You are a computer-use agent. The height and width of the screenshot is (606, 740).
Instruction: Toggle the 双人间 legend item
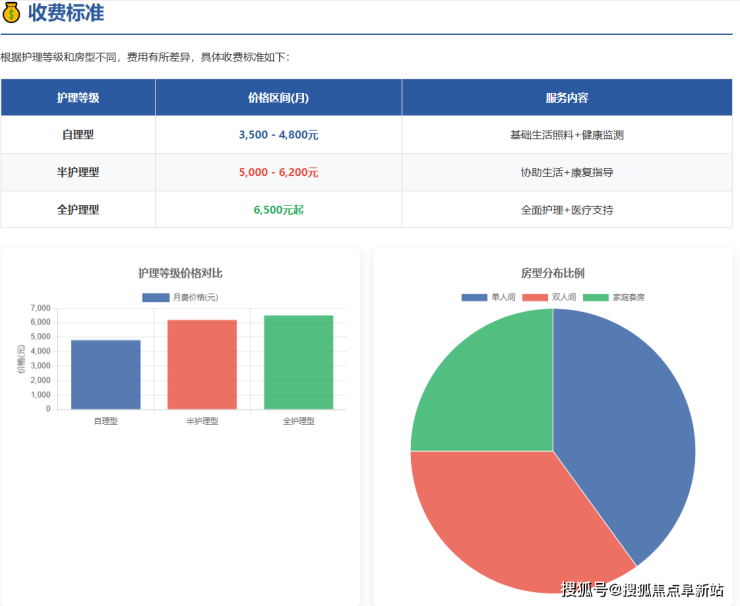click(x=549, y=297)
